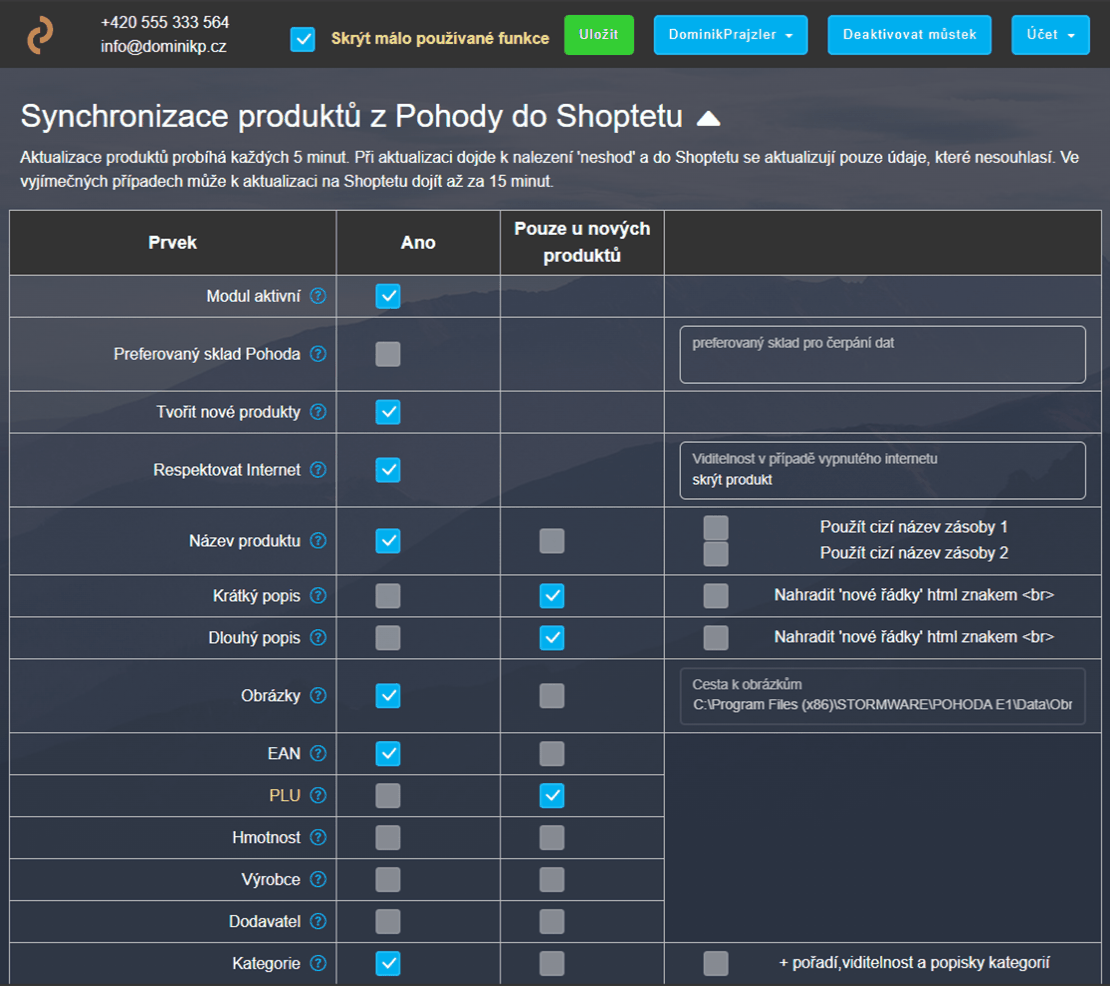Check Hmotnost only-new-products checkbox

click(x=552, y=837)
